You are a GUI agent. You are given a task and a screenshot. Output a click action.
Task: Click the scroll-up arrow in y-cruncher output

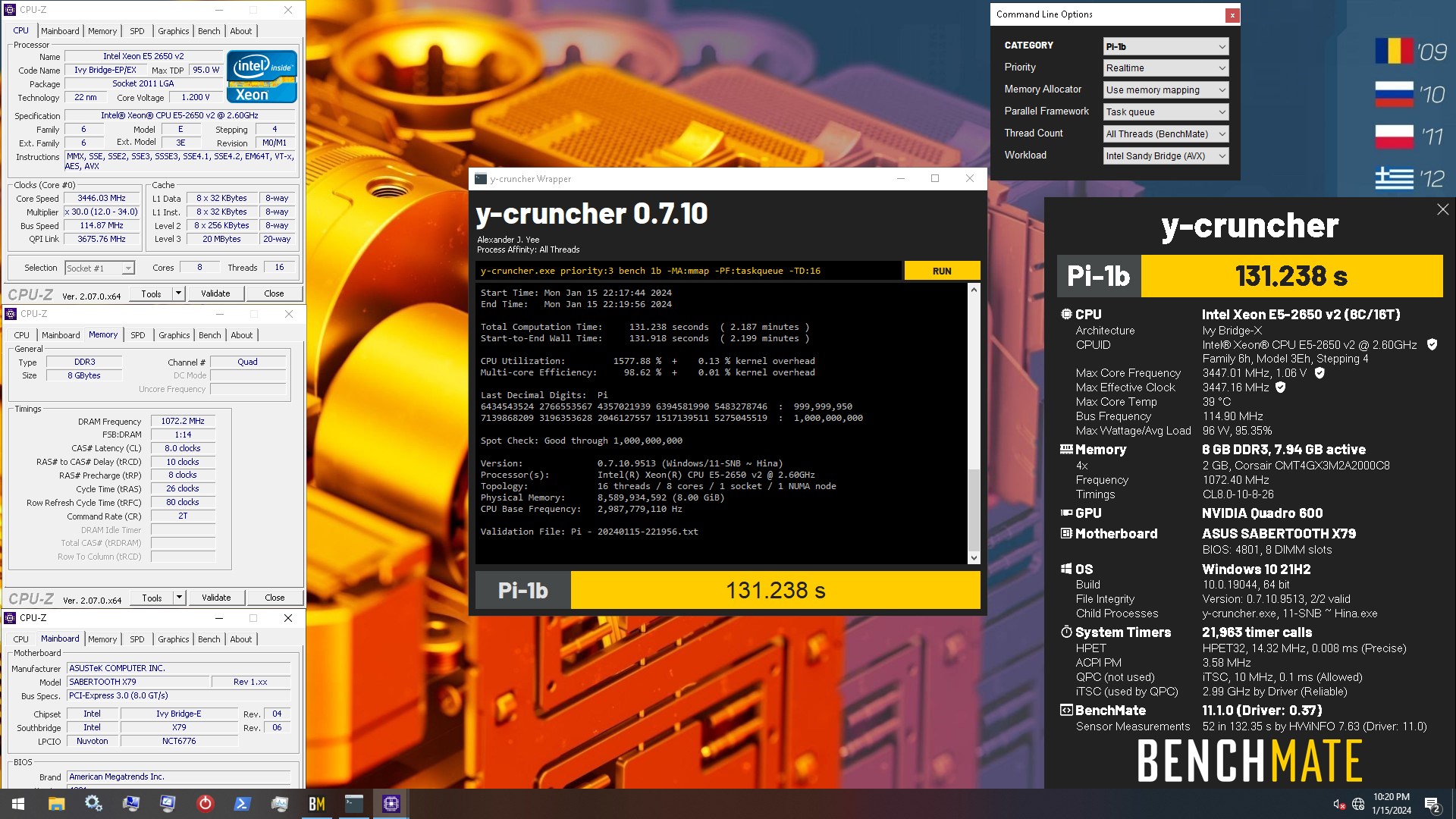974,290
